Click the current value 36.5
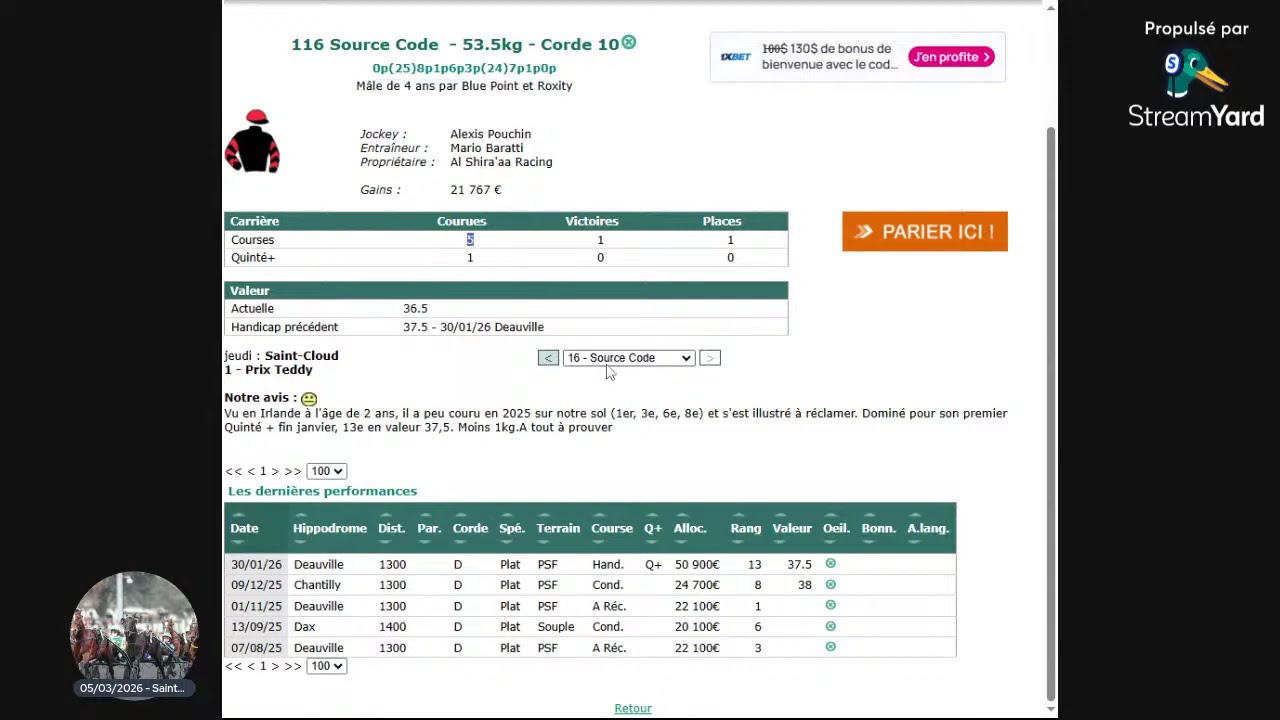1280x720 pixels. (415, 309)
